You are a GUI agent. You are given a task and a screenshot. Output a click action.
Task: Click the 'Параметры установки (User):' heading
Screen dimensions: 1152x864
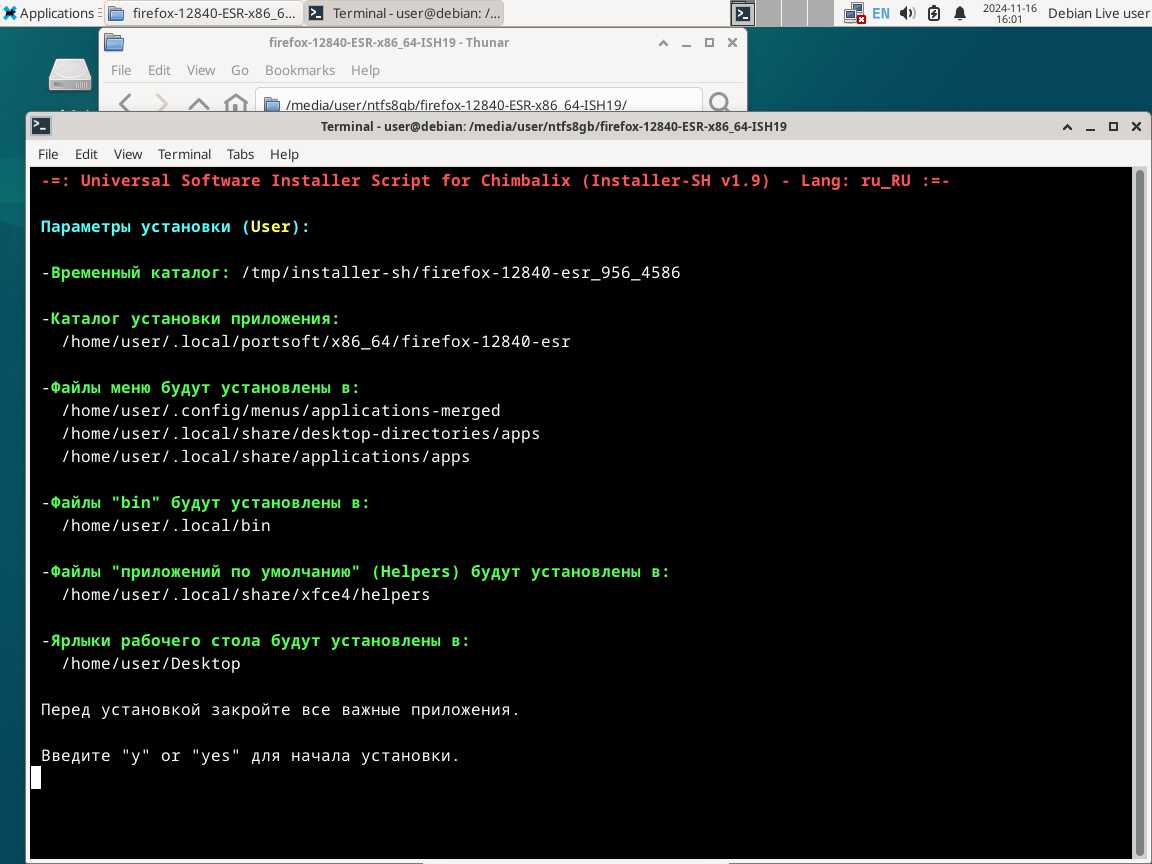(175, 227)
